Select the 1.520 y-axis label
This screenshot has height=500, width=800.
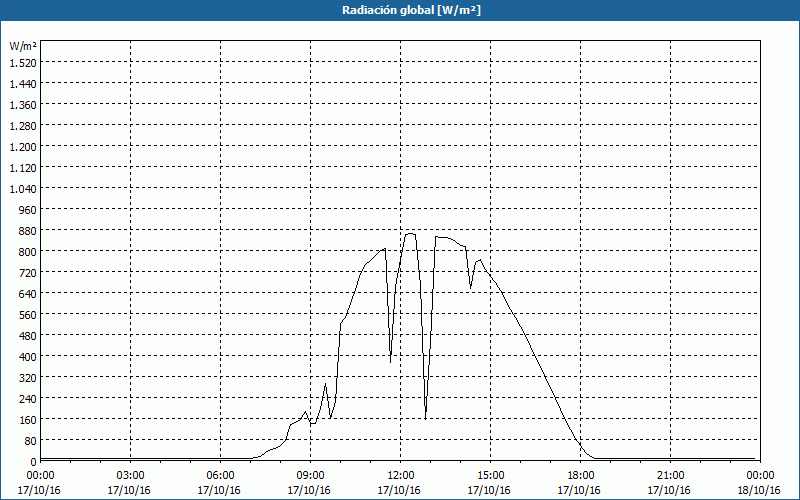click(23, 63)
